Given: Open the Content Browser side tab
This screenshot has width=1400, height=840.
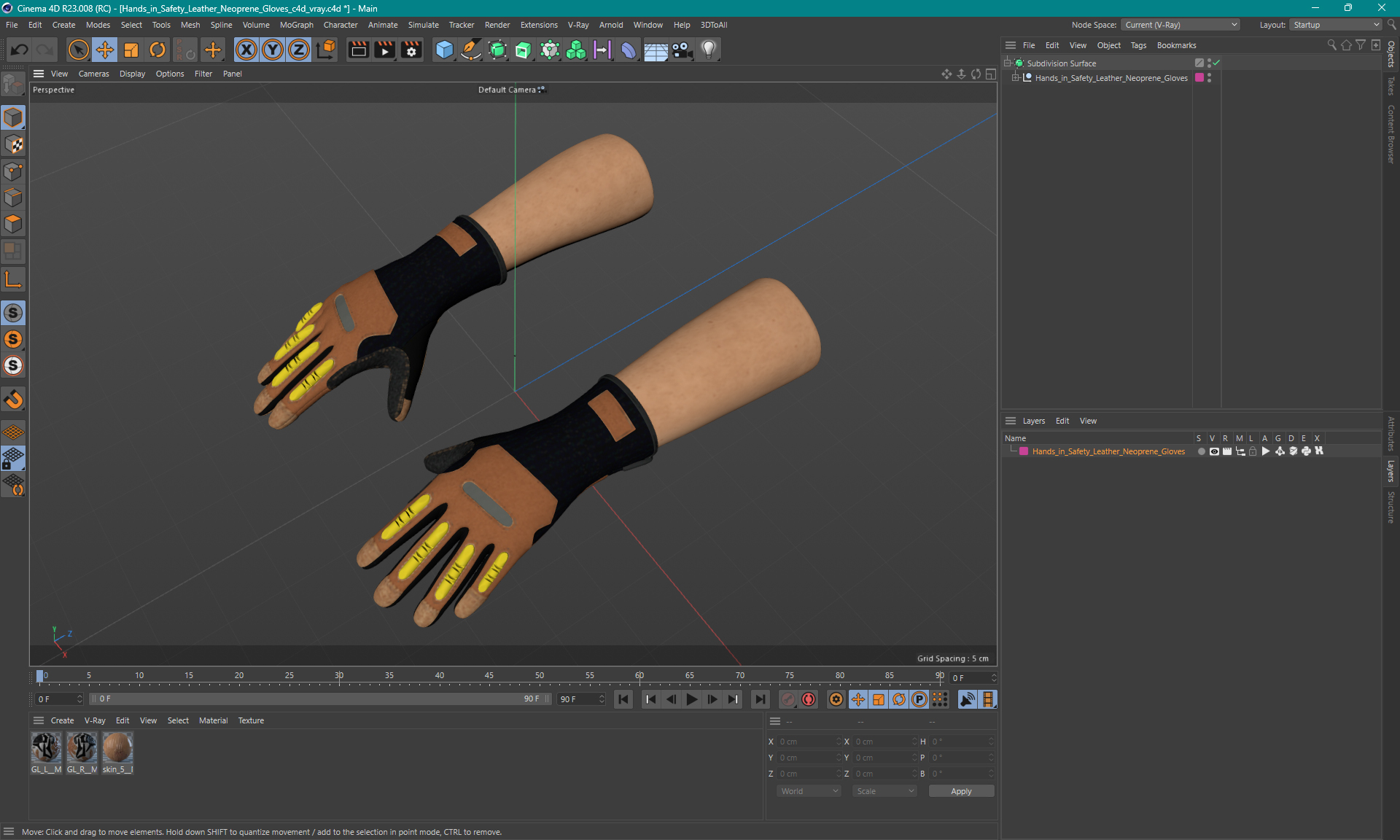Looking at the screenshot, I should pos(1391,134).
